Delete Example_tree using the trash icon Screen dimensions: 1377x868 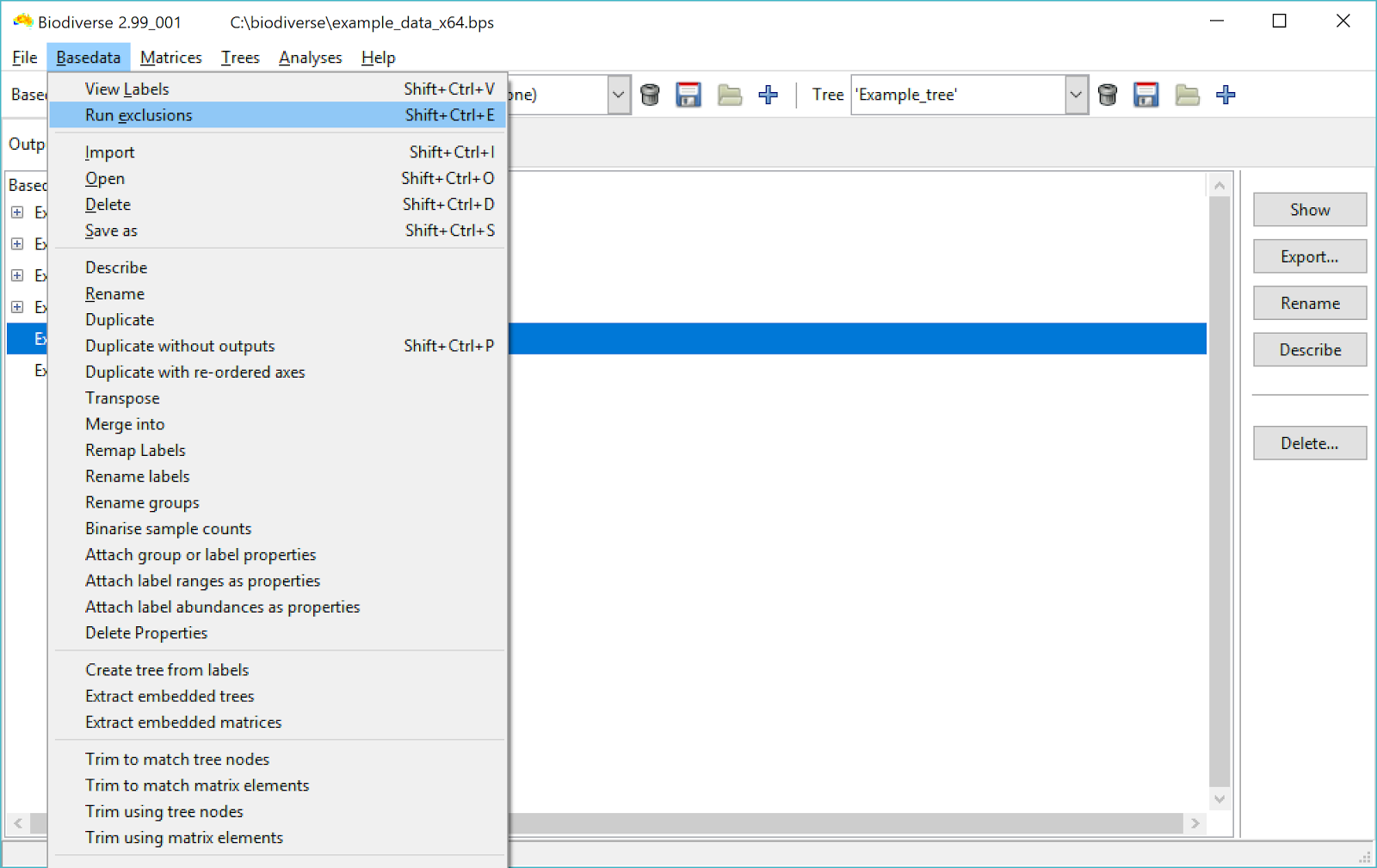[x=1108, y=95]
